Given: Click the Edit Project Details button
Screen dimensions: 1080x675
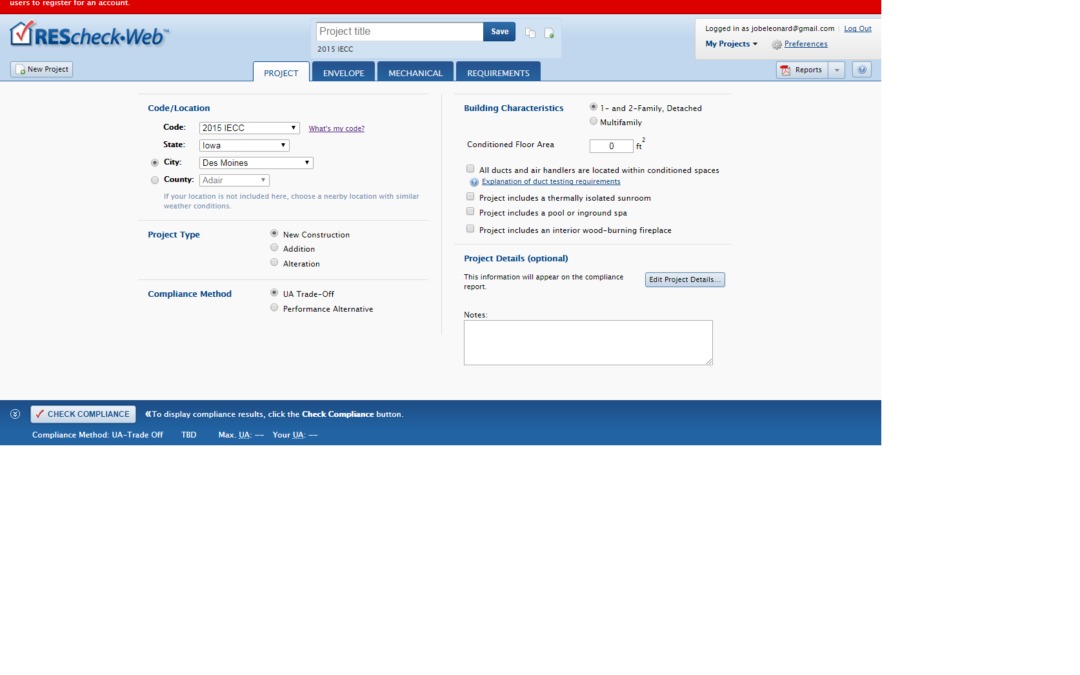Looking at the screenshot, I should (x=684, y=280).
